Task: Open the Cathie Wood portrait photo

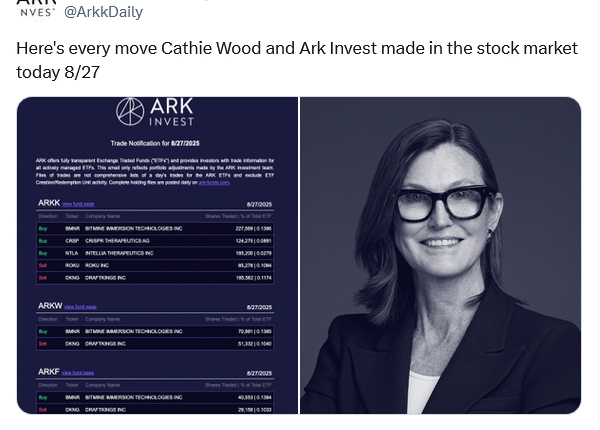Action: [440, 255]
